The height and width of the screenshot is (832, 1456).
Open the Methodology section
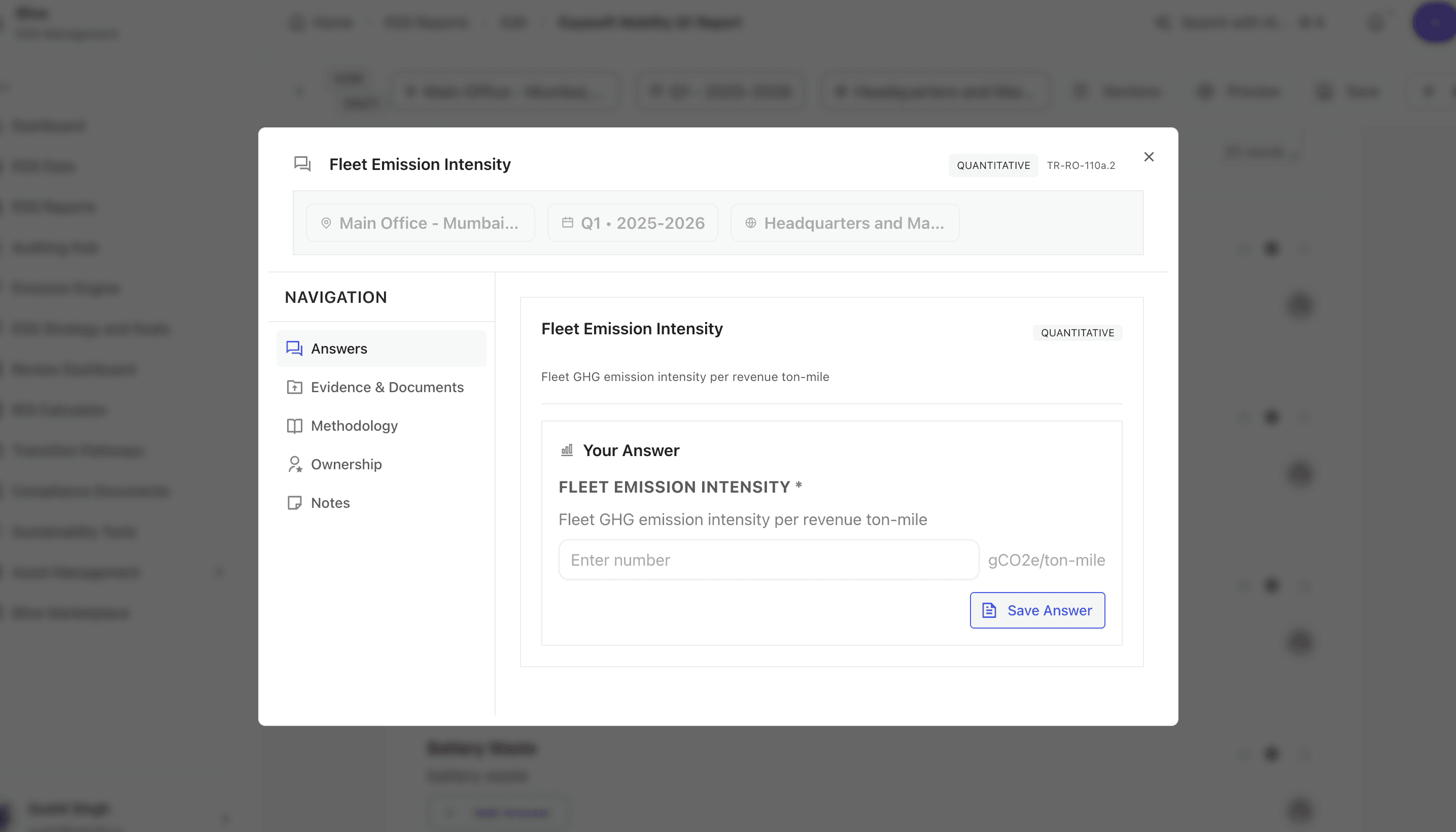tap(354, 426)
